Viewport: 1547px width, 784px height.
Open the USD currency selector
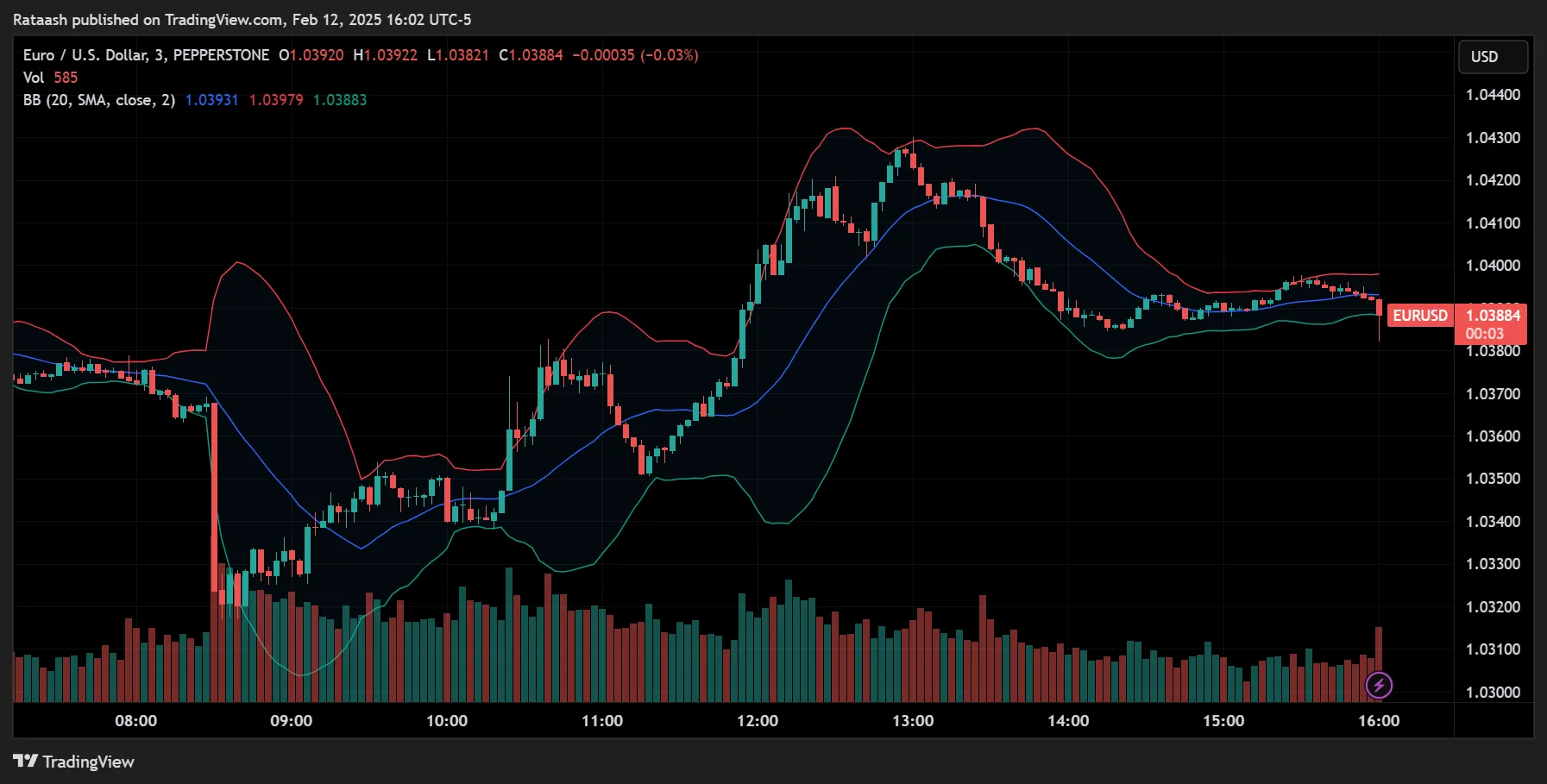pyautogui.click(x=1493, y=57)
